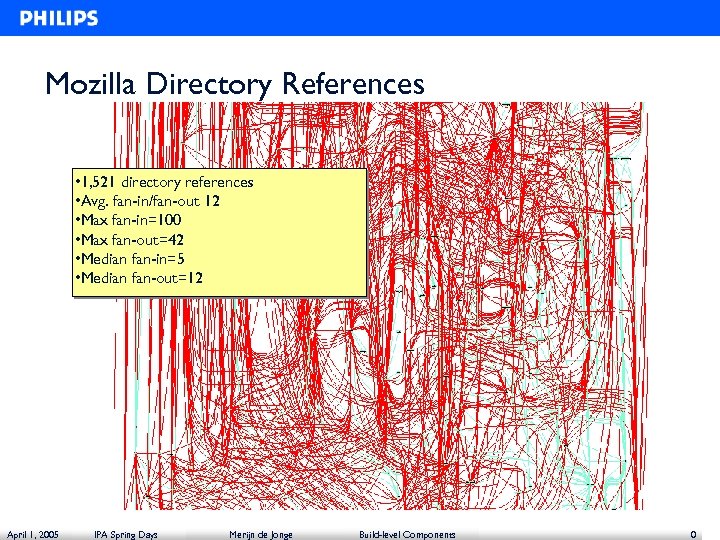The image size is (720, 540).
Task: Select the slide title 'Mozilla Directory References'
Action: [x=235, y=83]
